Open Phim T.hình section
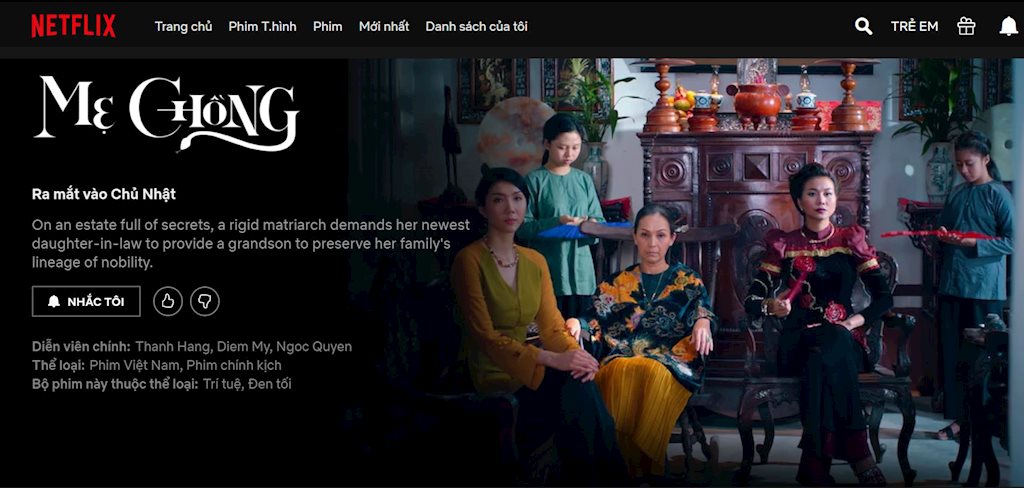Image resolution: width=1024 pixels, height=488 pixels. click(263, 26)
